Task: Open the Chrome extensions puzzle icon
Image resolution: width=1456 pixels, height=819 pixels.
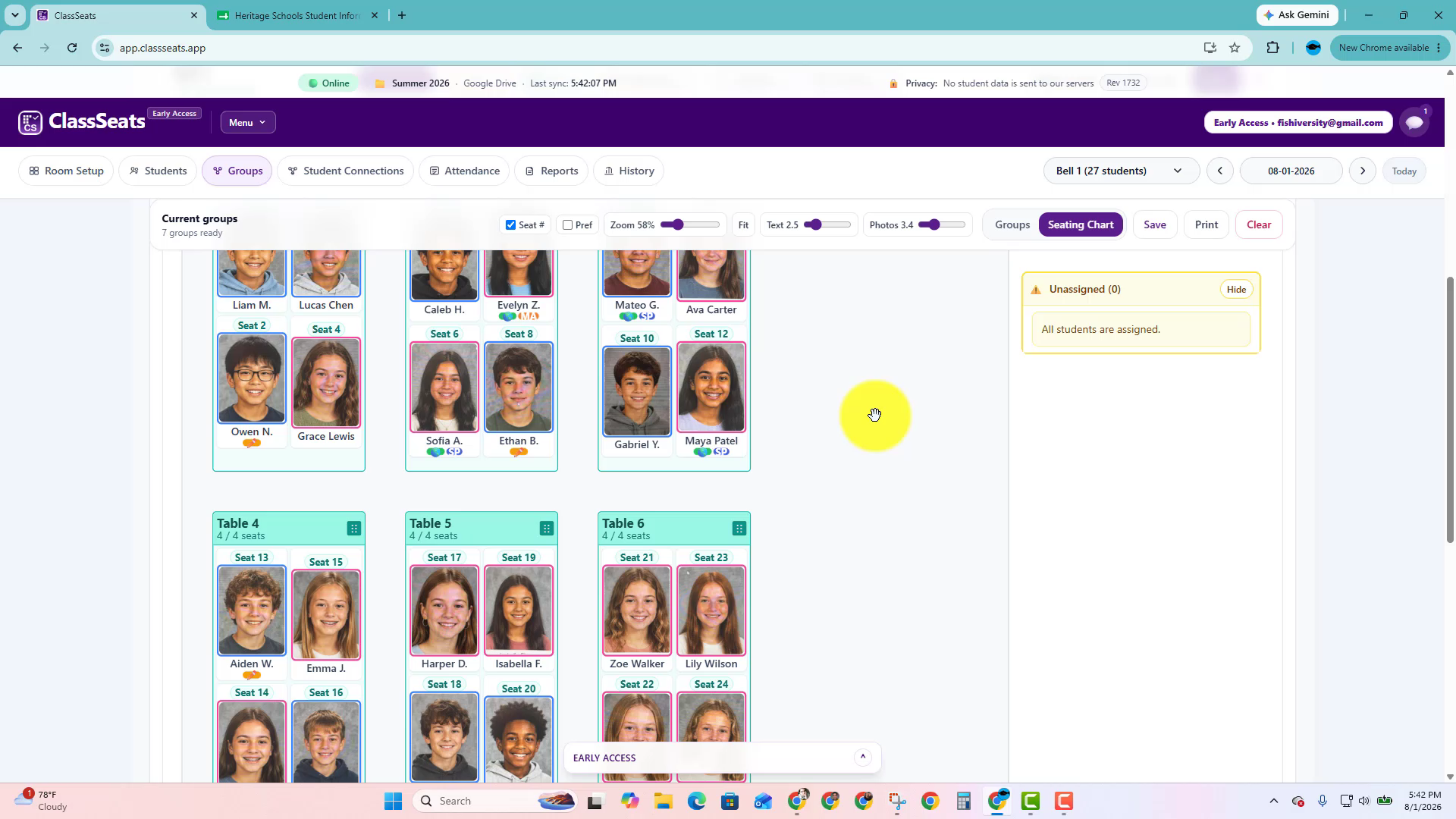Action: point(1272,48)
